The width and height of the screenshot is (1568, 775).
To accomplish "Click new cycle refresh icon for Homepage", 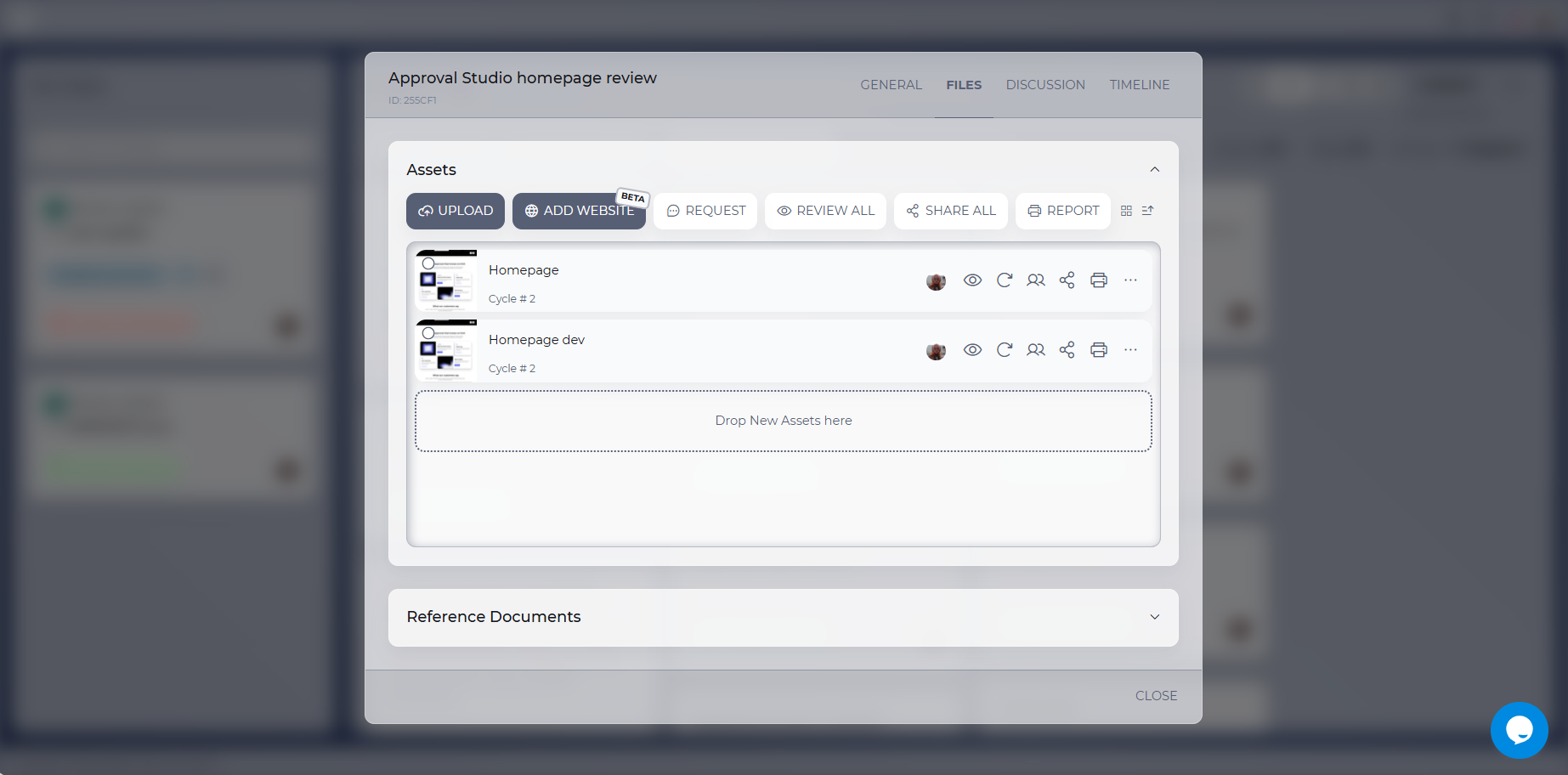I will point(1005,280).
